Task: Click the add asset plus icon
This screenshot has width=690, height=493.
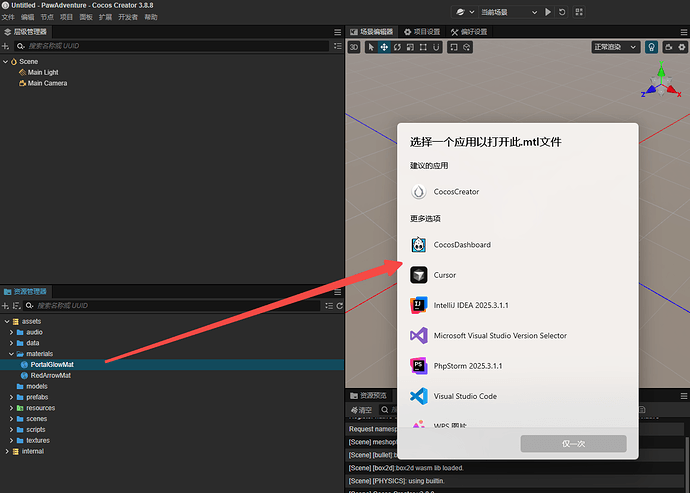Action: [x=5, y=306]
